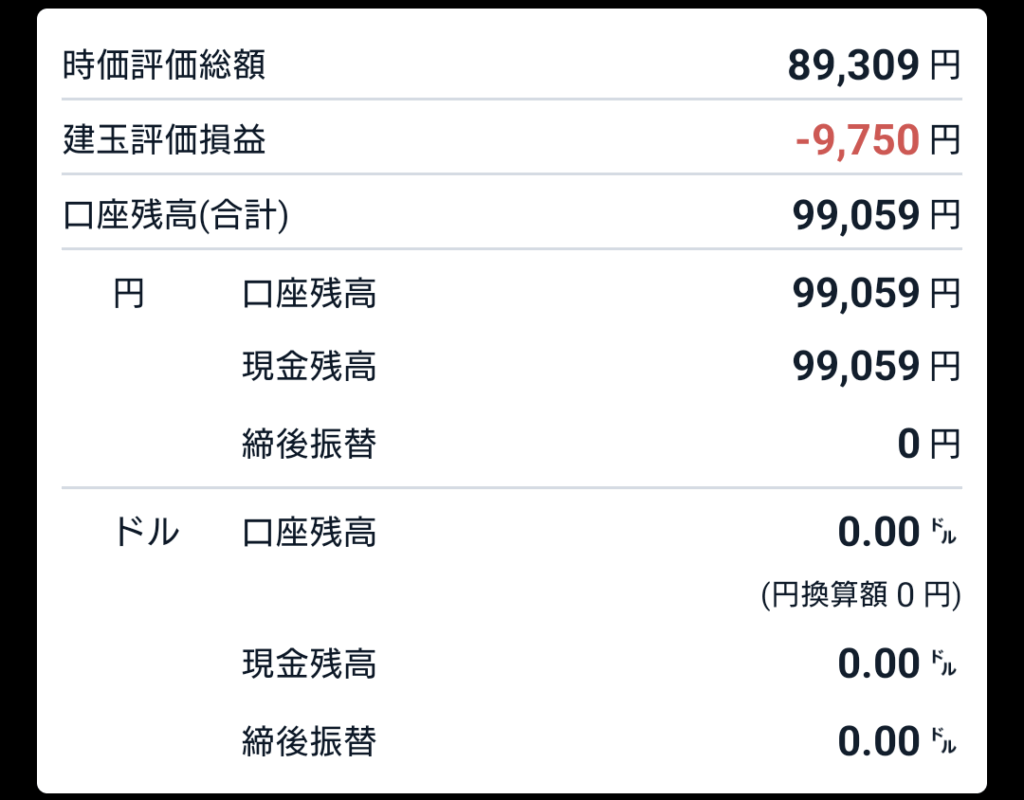Click the (円換算額 0 円) conversion text
The width and height of the screenshot is (1024, 800).
pos(861,595)
